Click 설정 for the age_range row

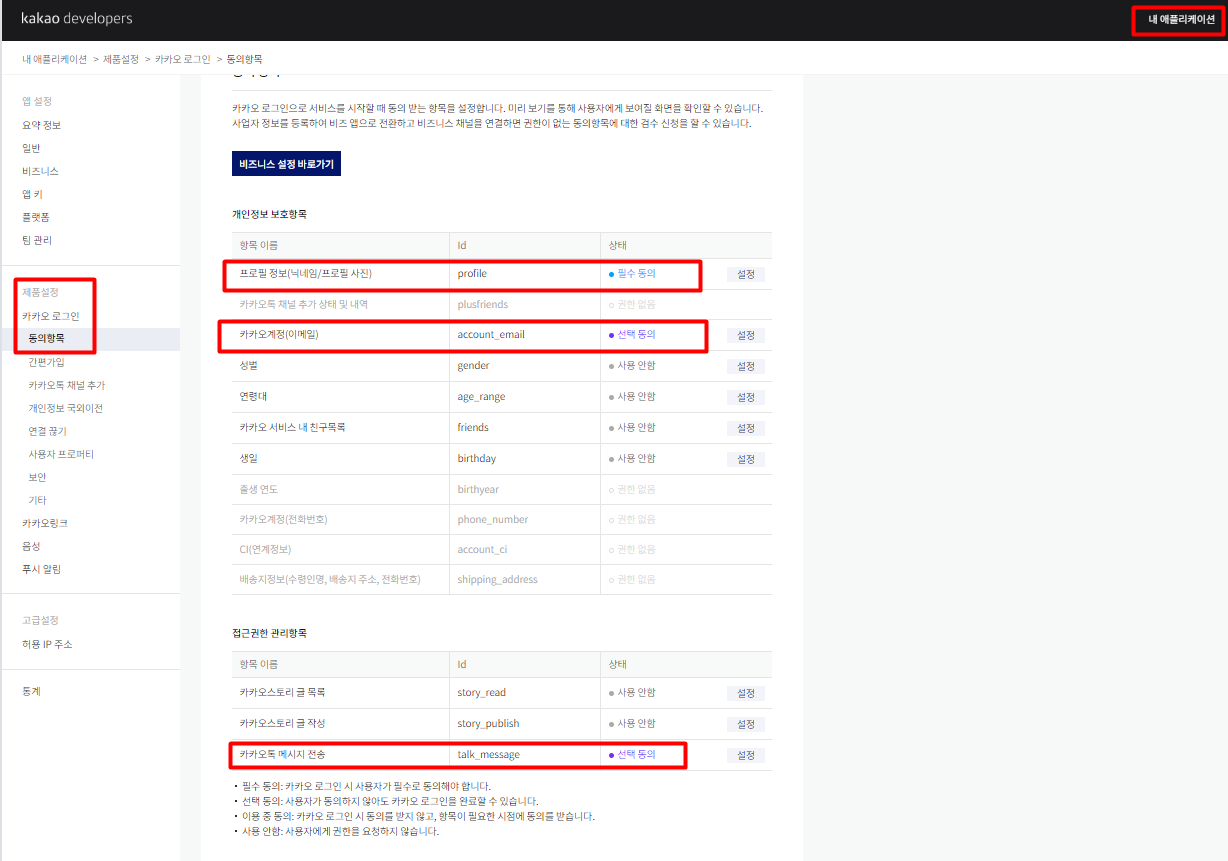point(746,397)
